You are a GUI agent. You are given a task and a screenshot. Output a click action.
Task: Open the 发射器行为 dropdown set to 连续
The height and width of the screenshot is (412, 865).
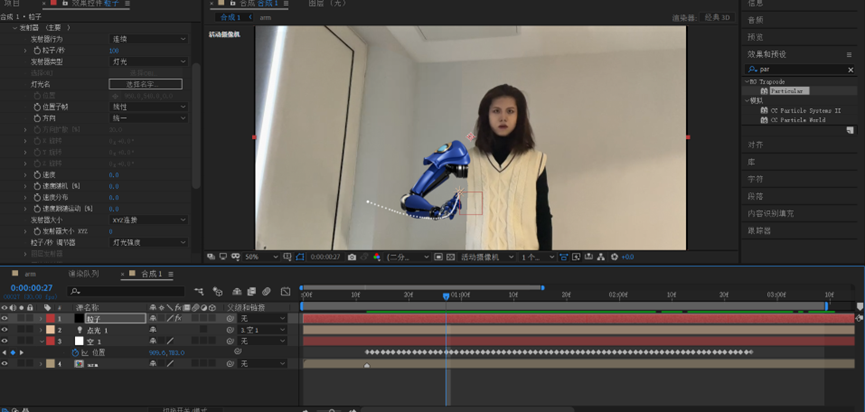(x=148, y=39)
